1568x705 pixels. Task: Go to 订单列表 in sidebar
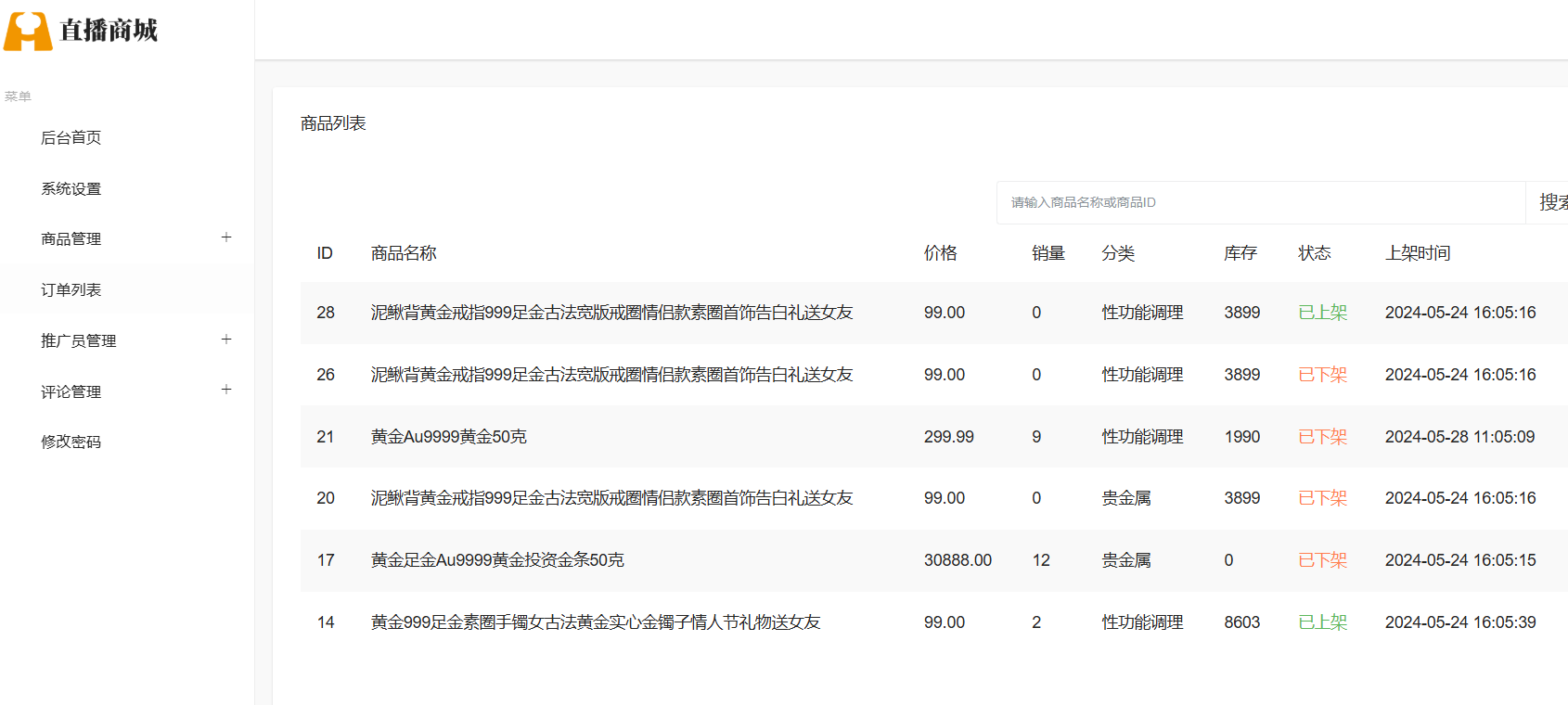71,290
